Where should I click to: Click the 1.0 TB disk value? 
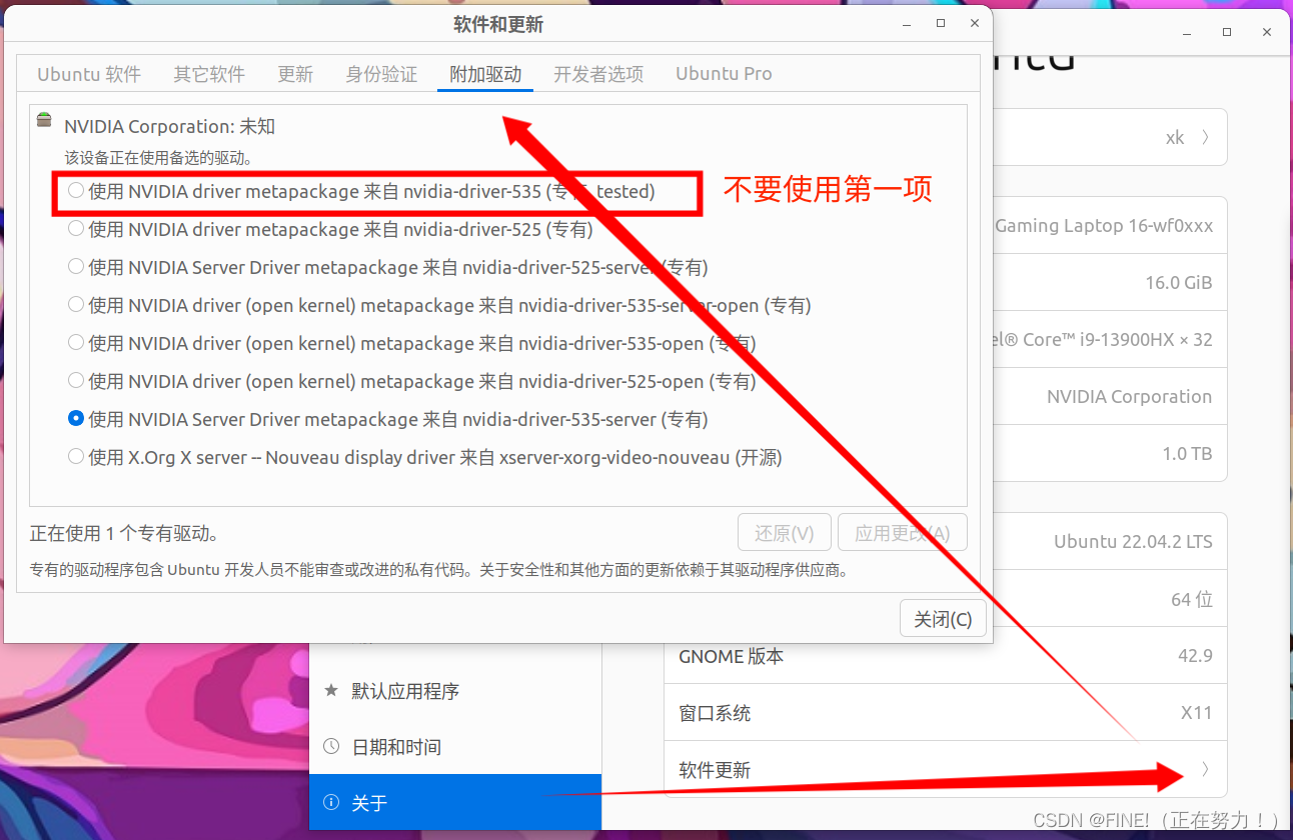1187,454
